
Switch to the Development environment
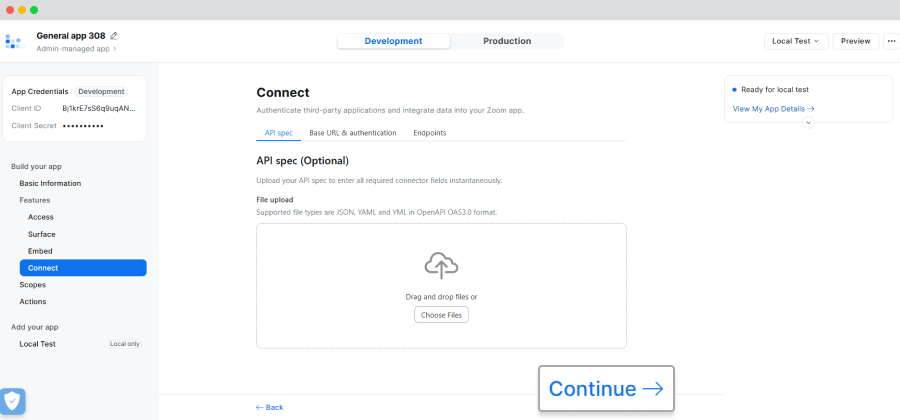click(x=393, y=41)
